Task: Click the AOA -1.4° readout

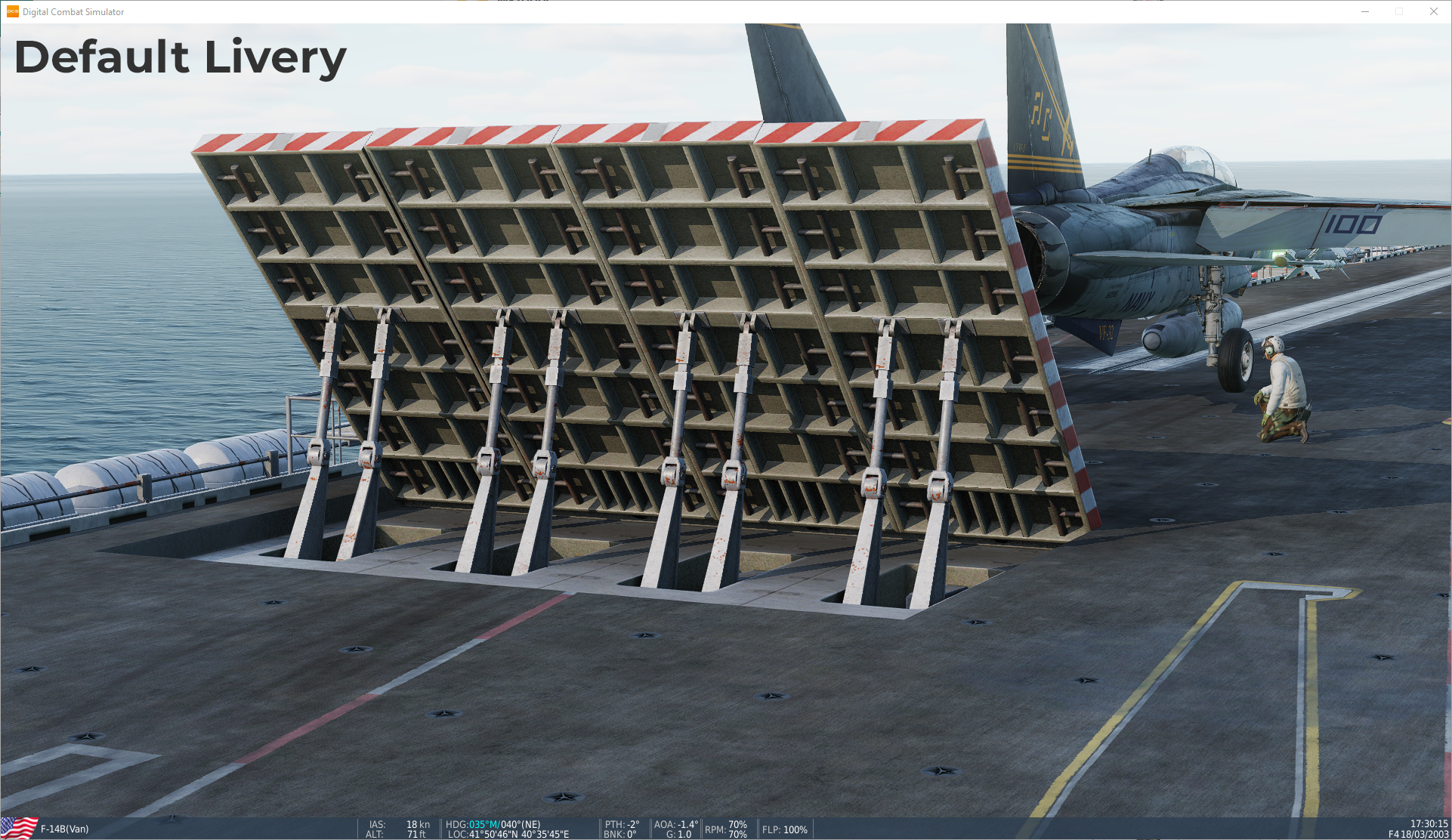Action: 675,824
